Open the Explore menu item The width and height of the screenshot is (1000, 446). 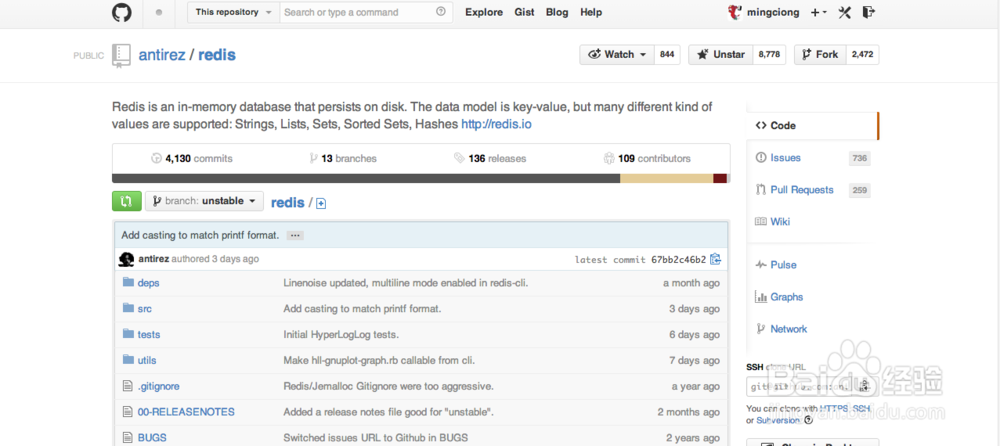point(484,12)
